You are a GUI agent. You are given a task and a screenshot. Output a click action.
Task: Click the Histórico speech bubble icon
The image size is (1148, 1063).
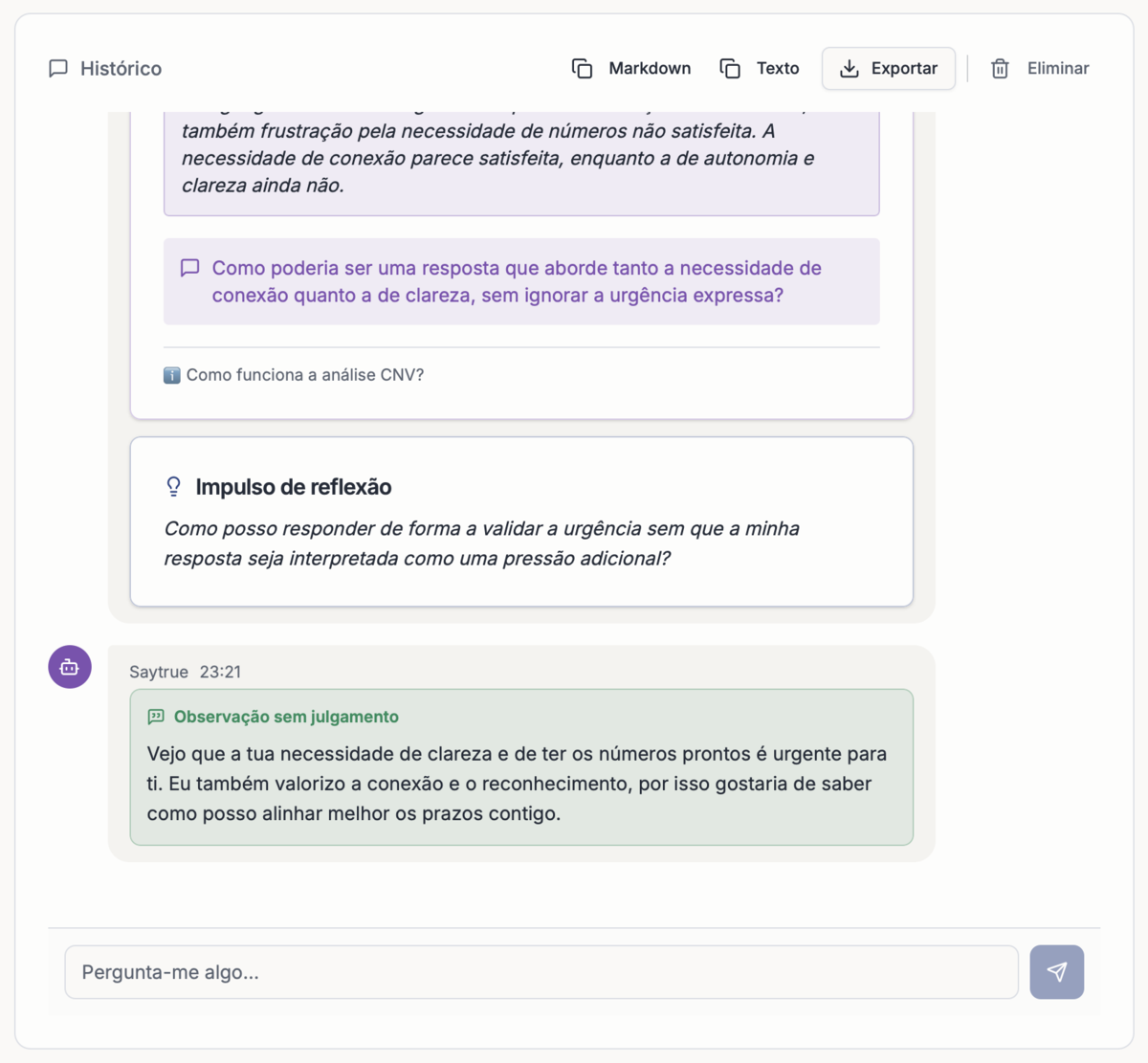(58, 68)
